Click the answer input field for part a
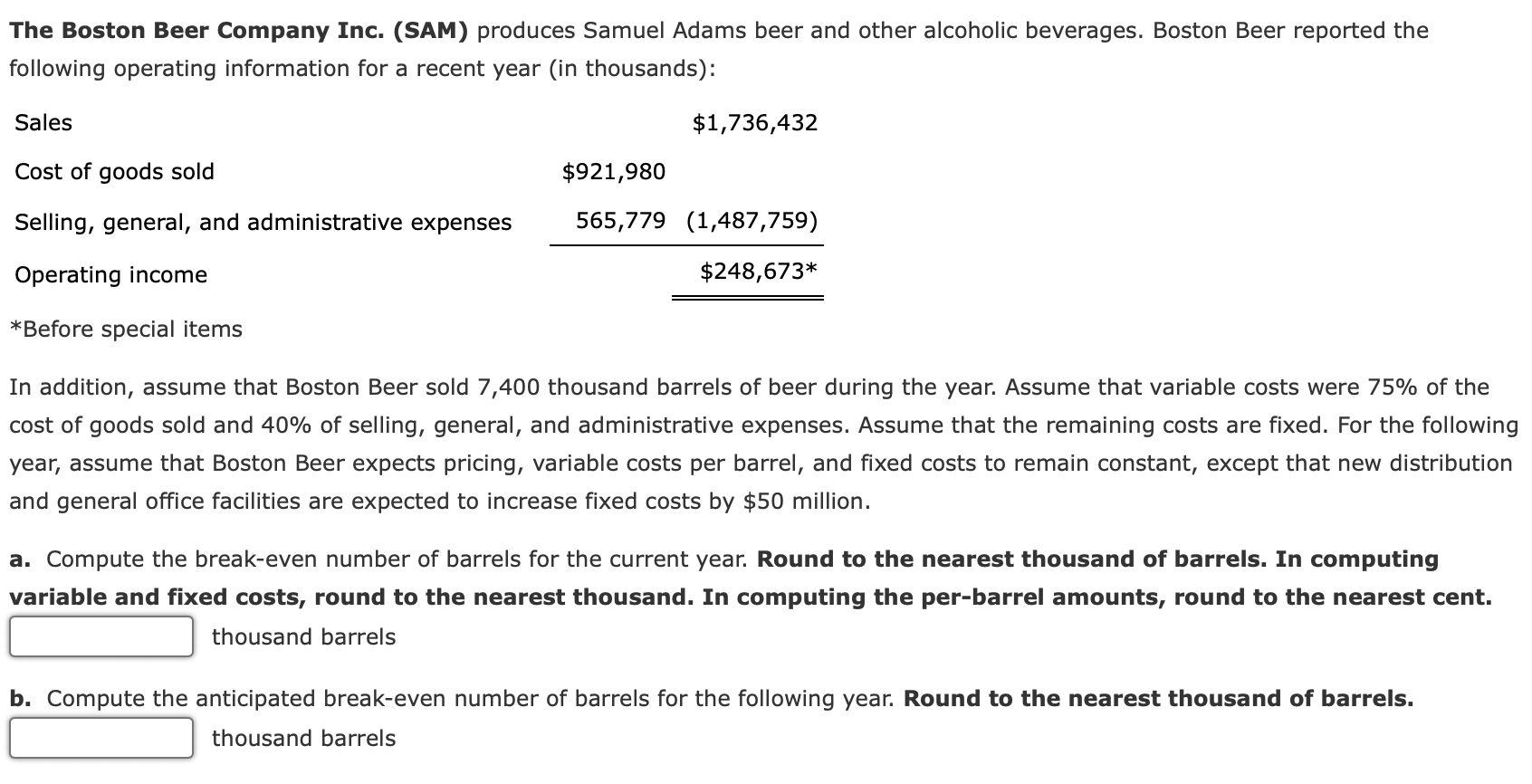The image size is (1532, 784). click(100, 636)
